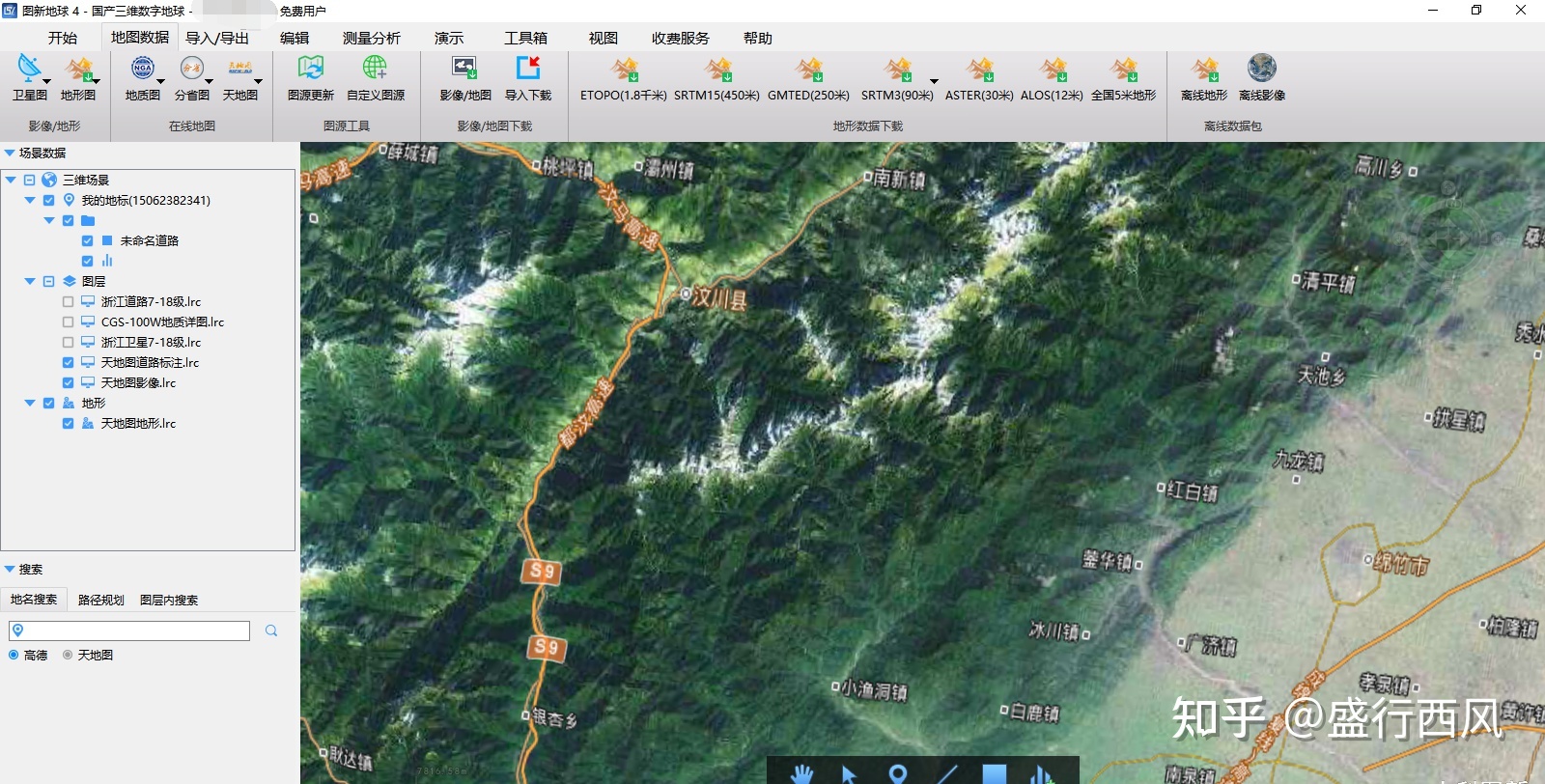Open the 地质图 geological map source
This screenshot has height=784, width=1545.
[142, 70]
